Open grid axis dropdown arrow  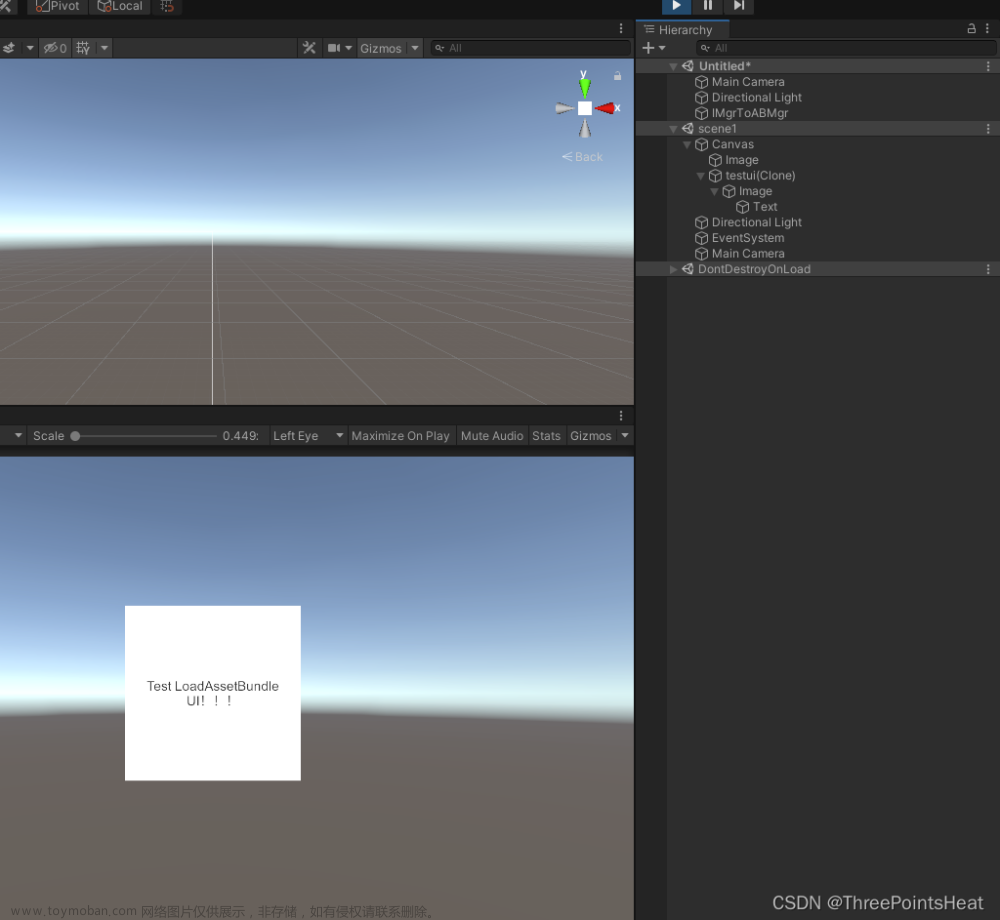click(104, 48)
